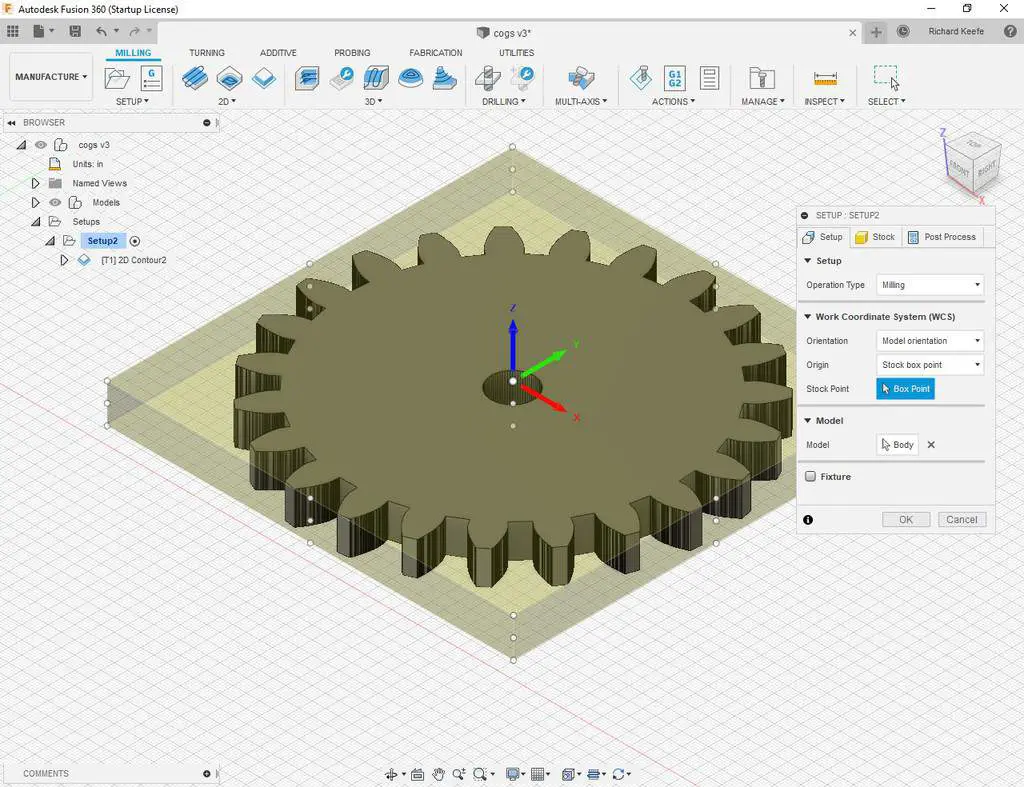
Task: Enable the Fixture checkbox in Setup panel
Action: point(810,477)
